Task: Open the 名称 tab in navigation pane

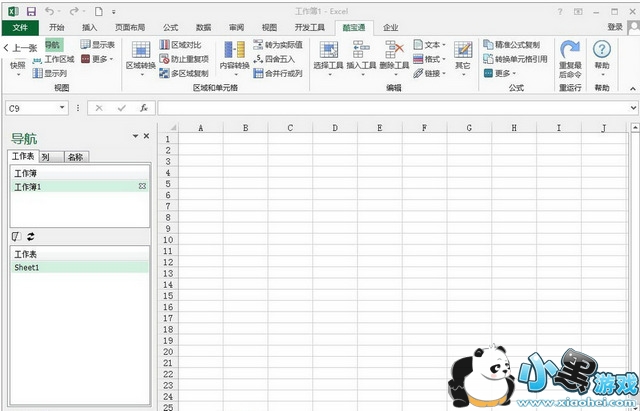Action: point(76,157)
